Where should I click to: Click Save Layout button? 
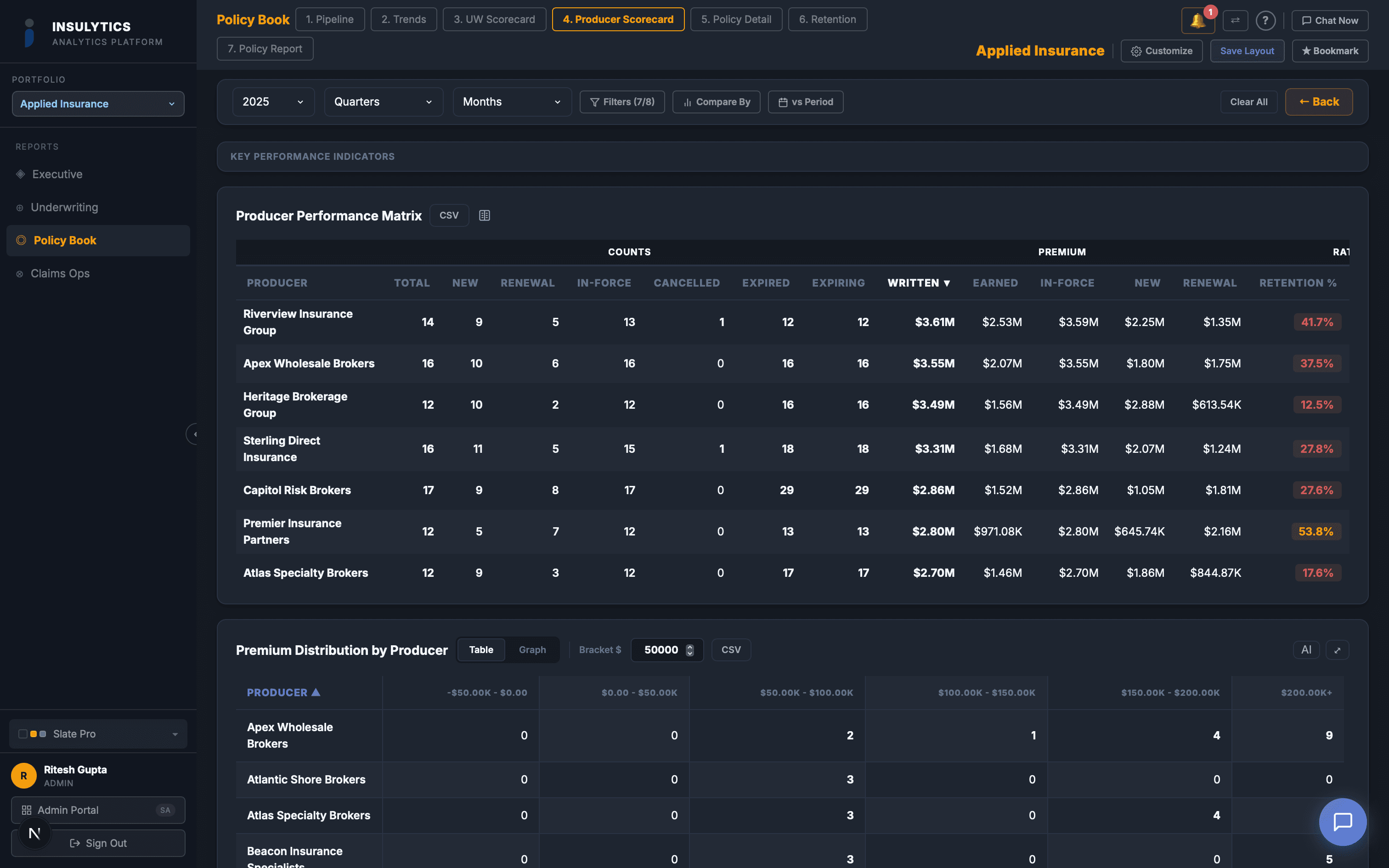(1247, 51)
